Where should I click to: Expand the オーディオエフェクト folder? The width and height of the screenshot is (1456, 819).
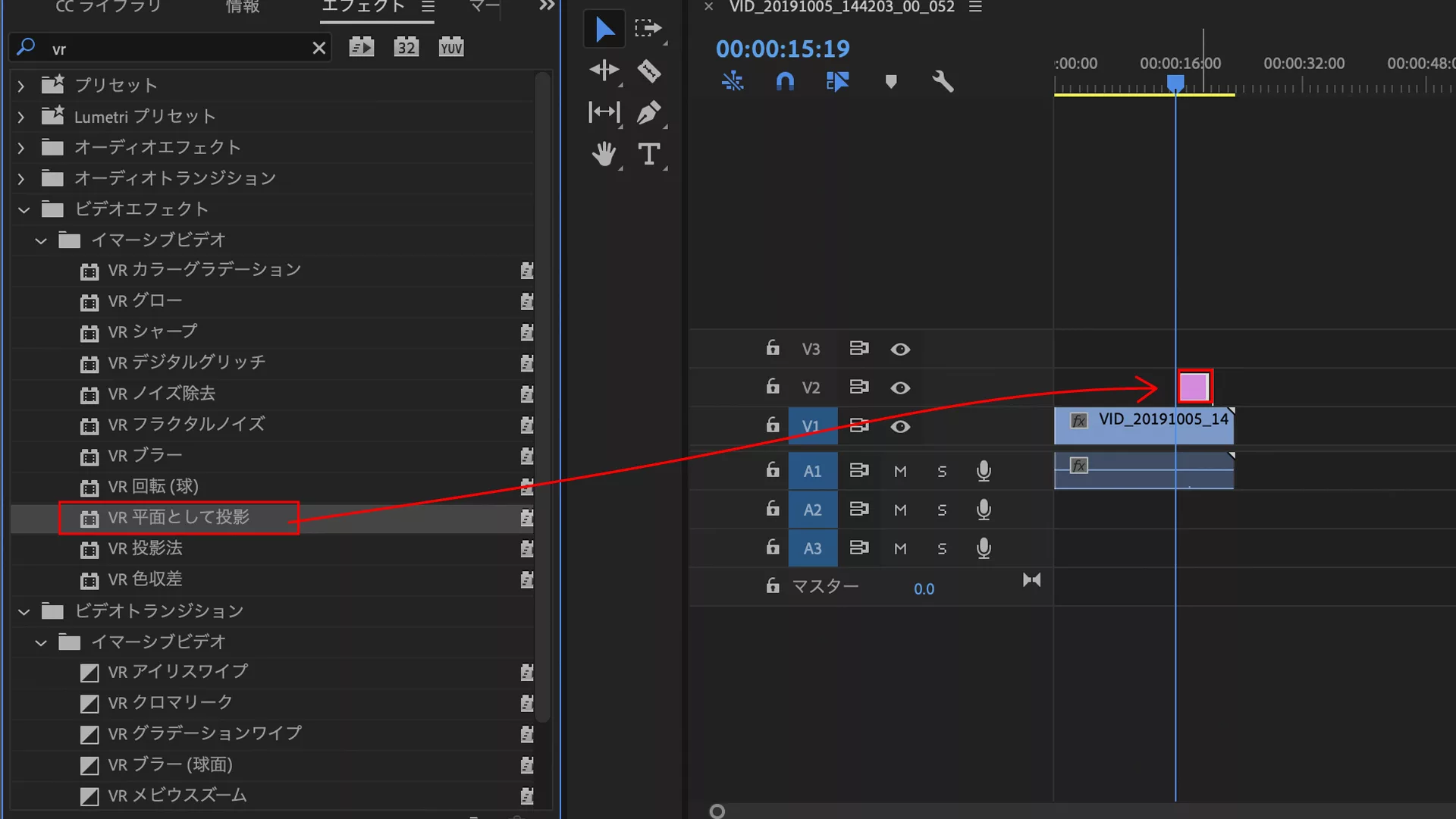coord(21,148)
